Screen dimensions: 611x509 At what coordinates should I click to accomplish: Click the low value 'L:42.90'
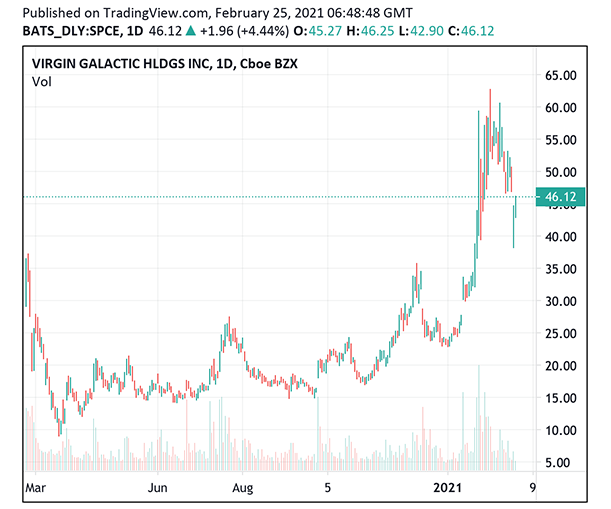pos(421,31)
